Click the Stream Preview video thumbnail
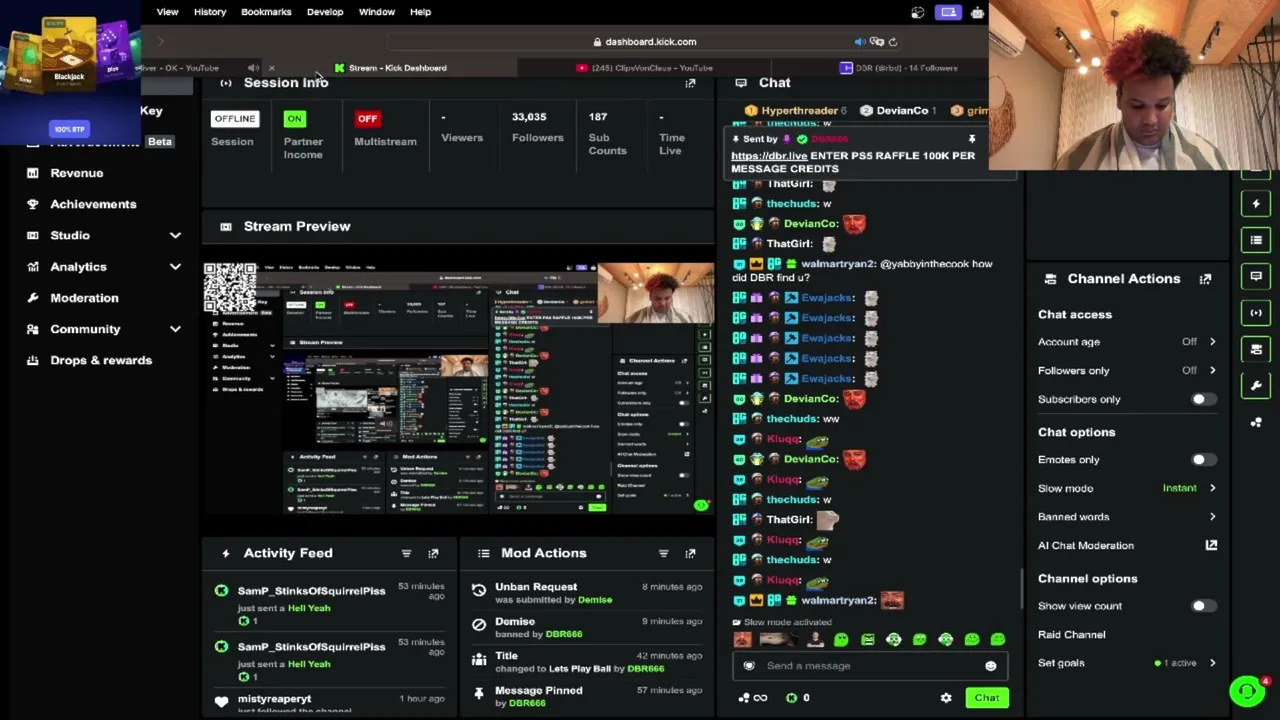This screenshot has height=720, width=1280. pos(458,387)
